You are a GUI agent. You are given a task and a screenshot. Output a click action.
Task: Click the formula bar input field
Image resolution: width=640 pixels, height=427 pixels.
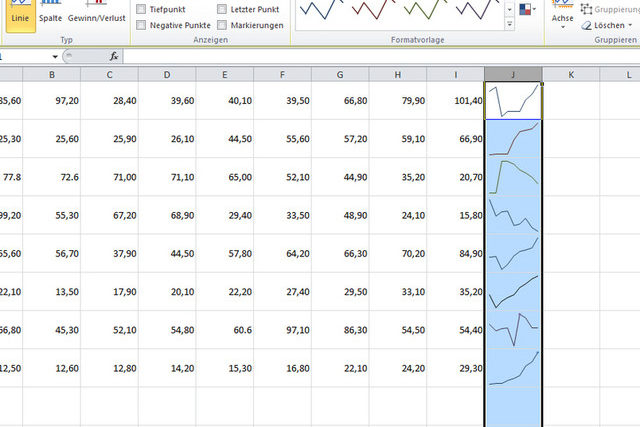pos(380,56)
